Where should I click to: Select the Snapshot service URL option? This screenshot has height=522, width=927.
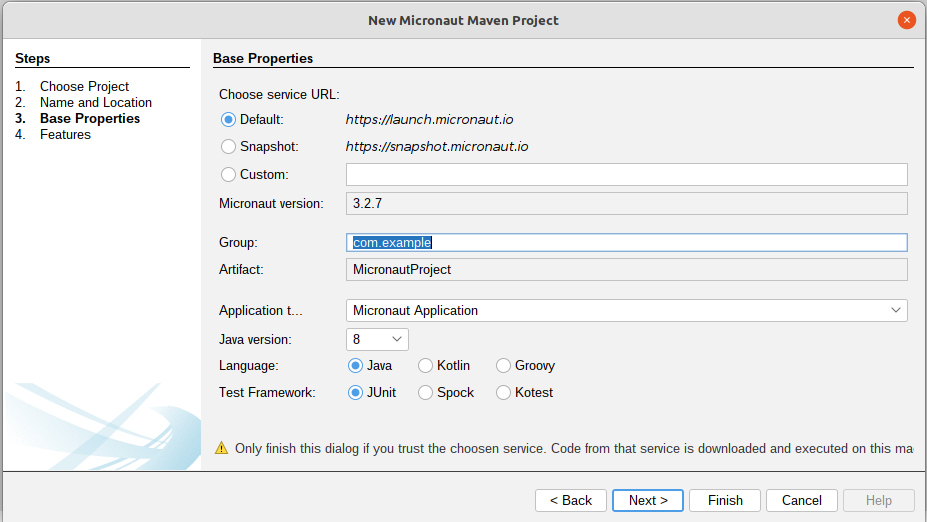pos(228,147)
